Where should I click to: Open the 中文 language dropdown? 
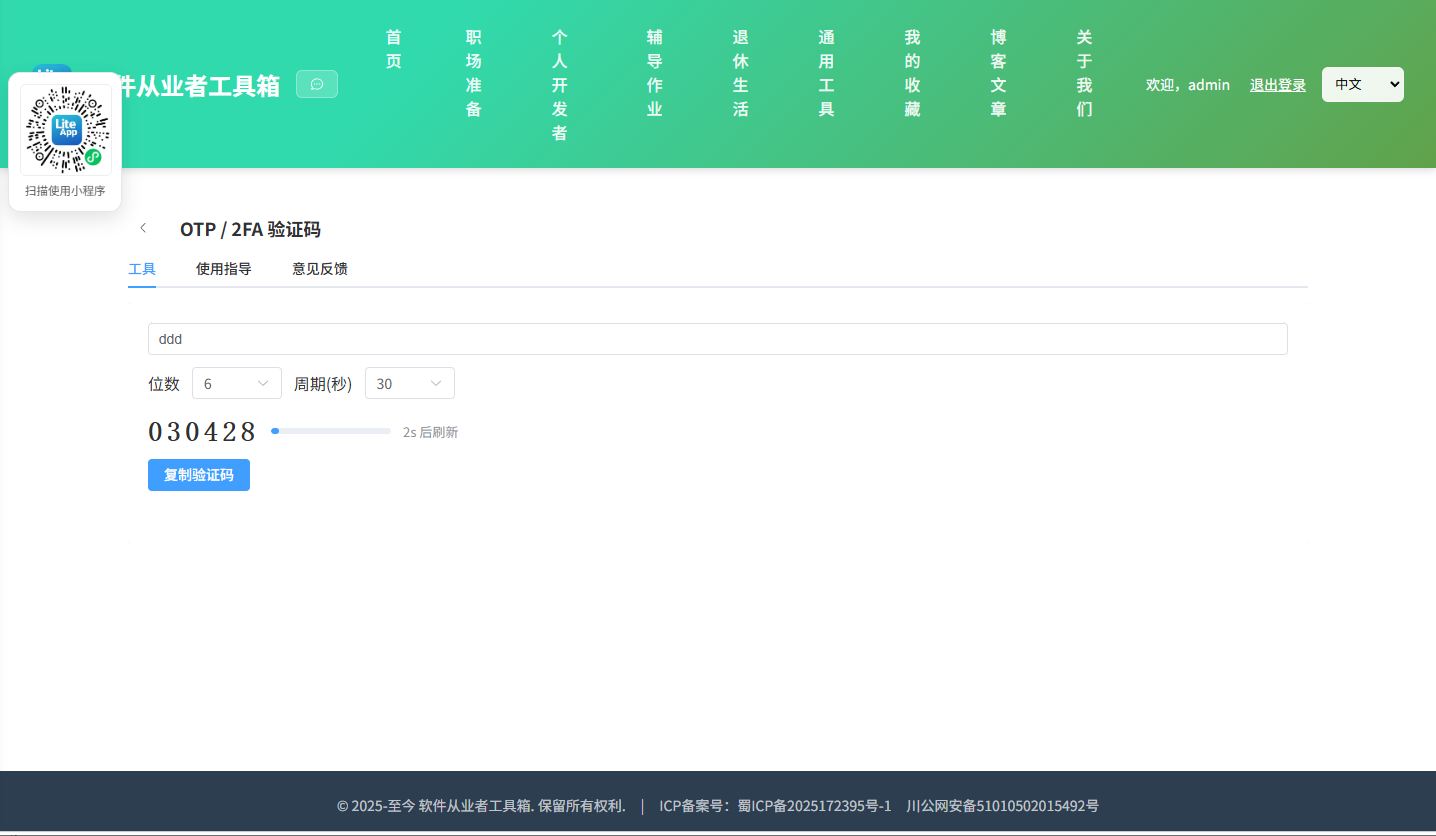[1363, 84]
